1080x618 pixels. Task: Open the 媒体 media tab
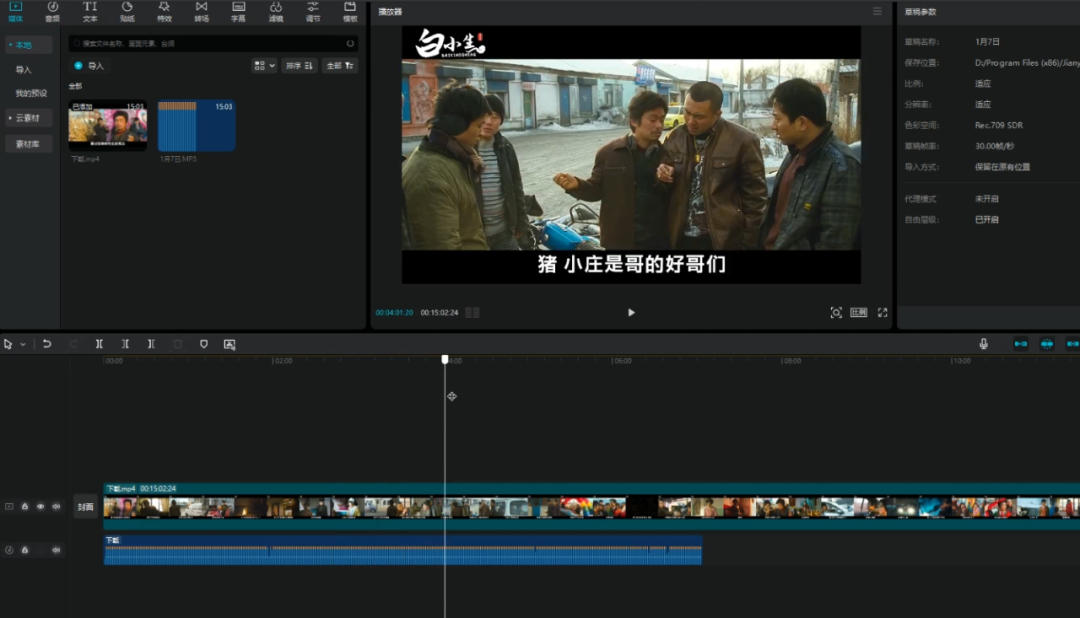tap(15, 12)
